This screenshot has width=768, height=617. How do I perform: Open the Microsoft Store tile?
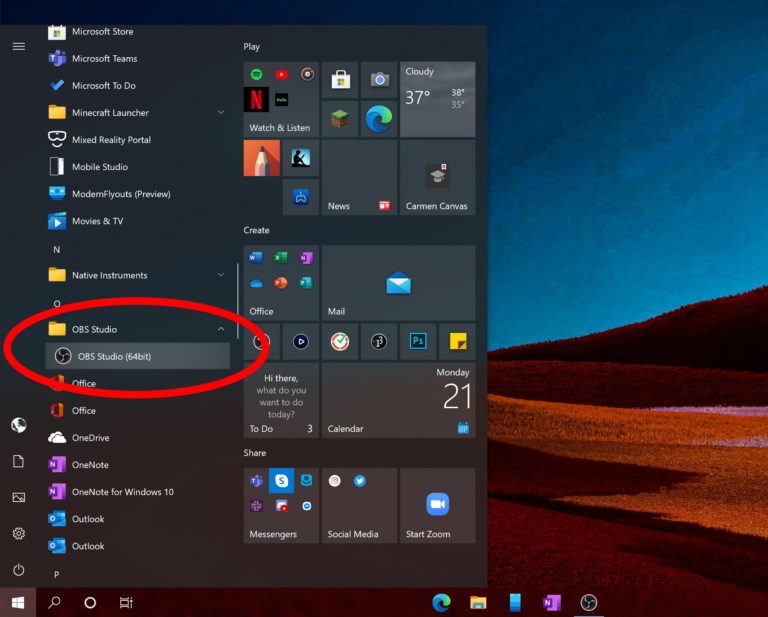coord(340,79)
